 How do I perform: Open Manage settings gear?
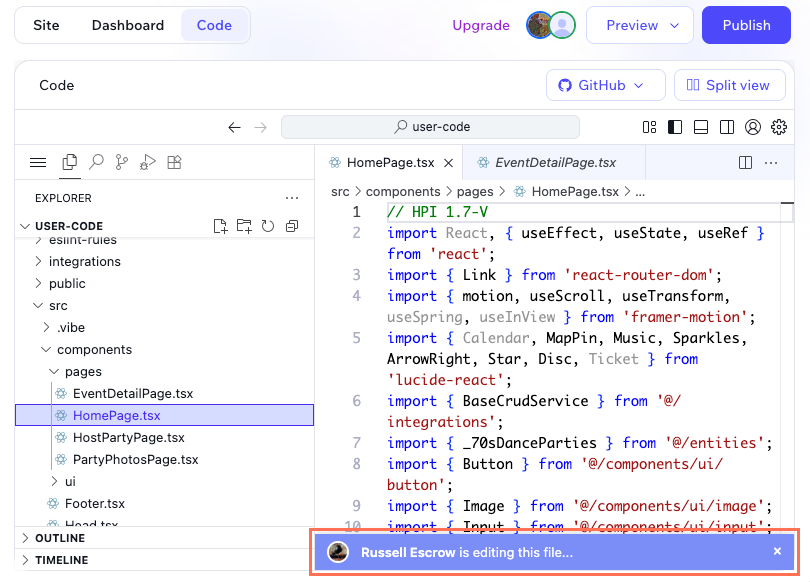[x=779, y=127]
